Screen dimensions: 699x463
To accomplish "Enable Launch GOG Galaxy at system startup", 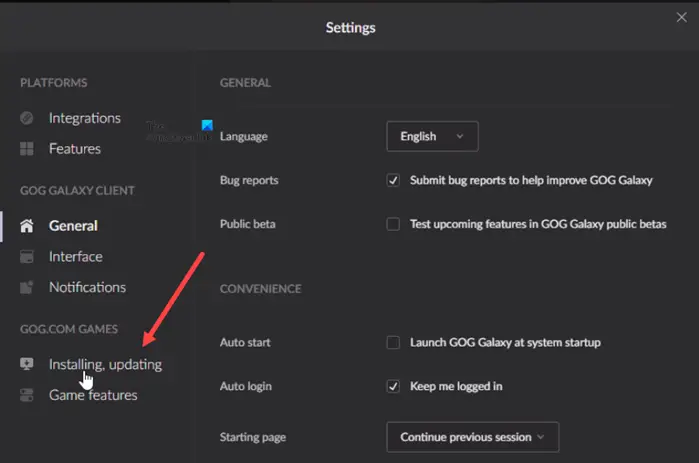I will coord(394,343).
